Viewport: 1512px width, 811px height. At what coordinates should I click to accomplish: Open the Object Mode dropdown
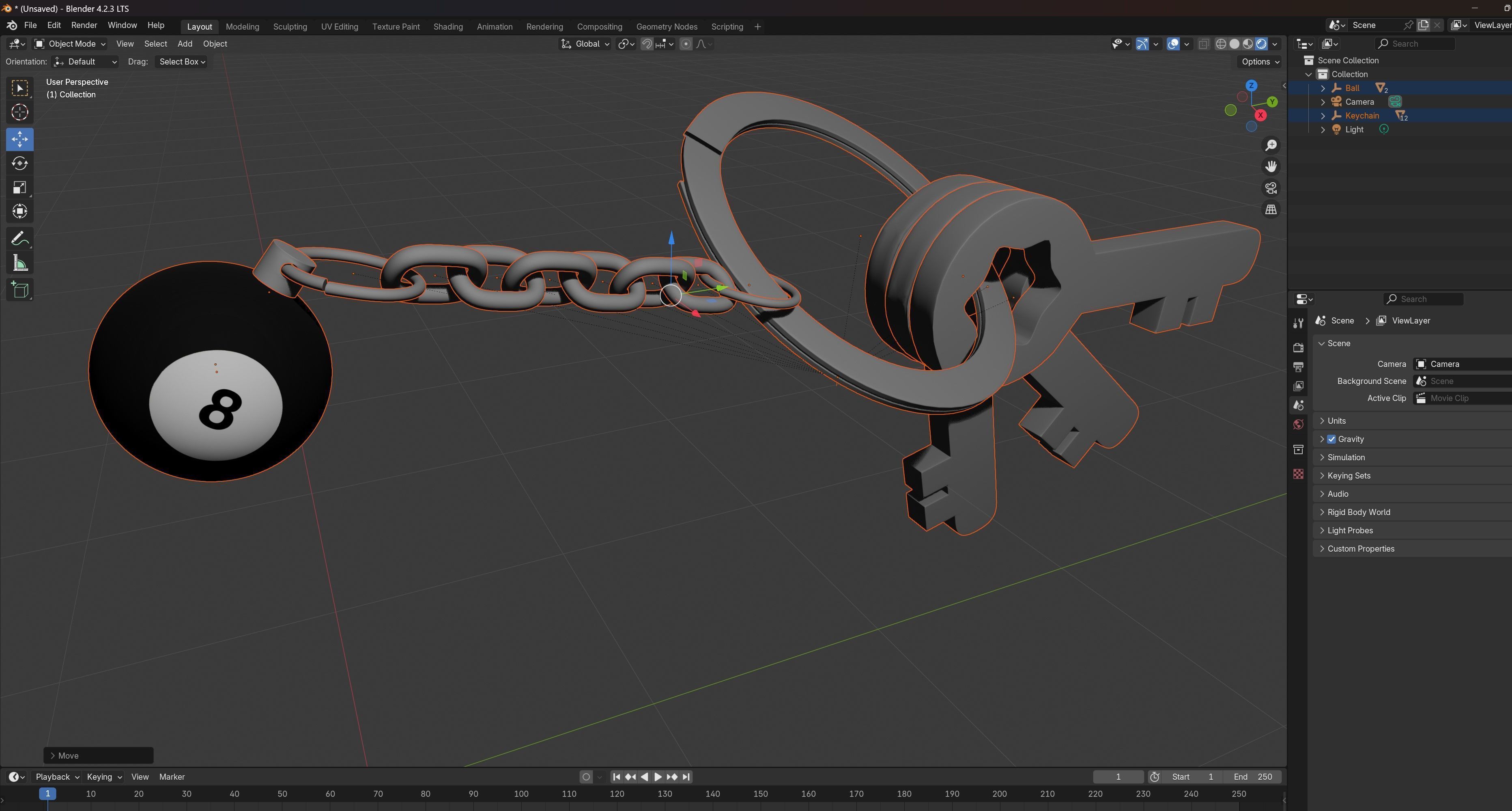70,44
